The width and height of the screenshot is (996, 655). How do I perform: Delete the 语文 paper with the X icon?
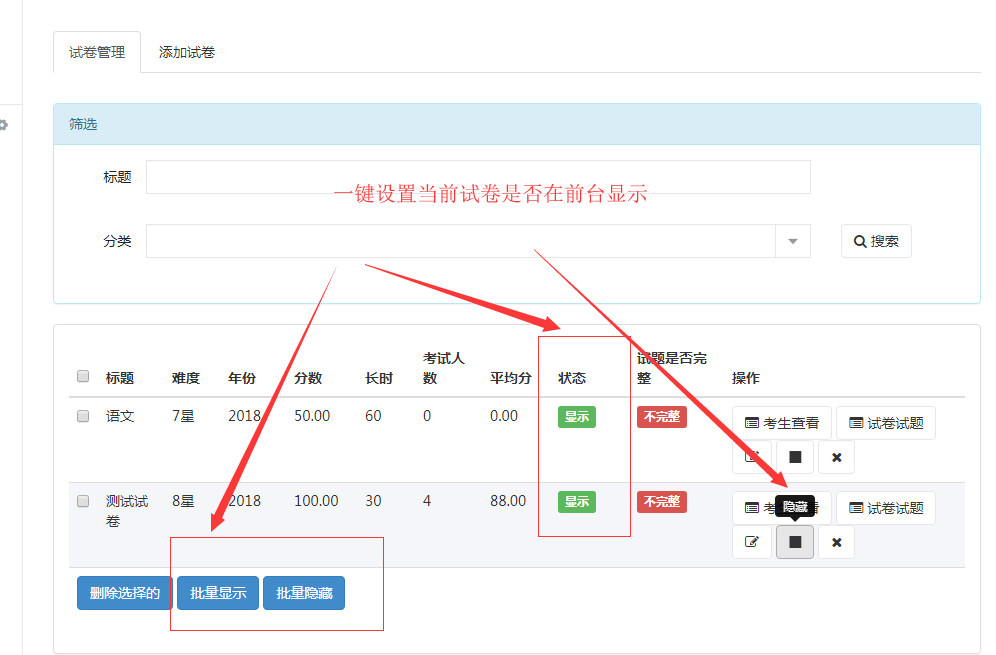click(837, 457)
